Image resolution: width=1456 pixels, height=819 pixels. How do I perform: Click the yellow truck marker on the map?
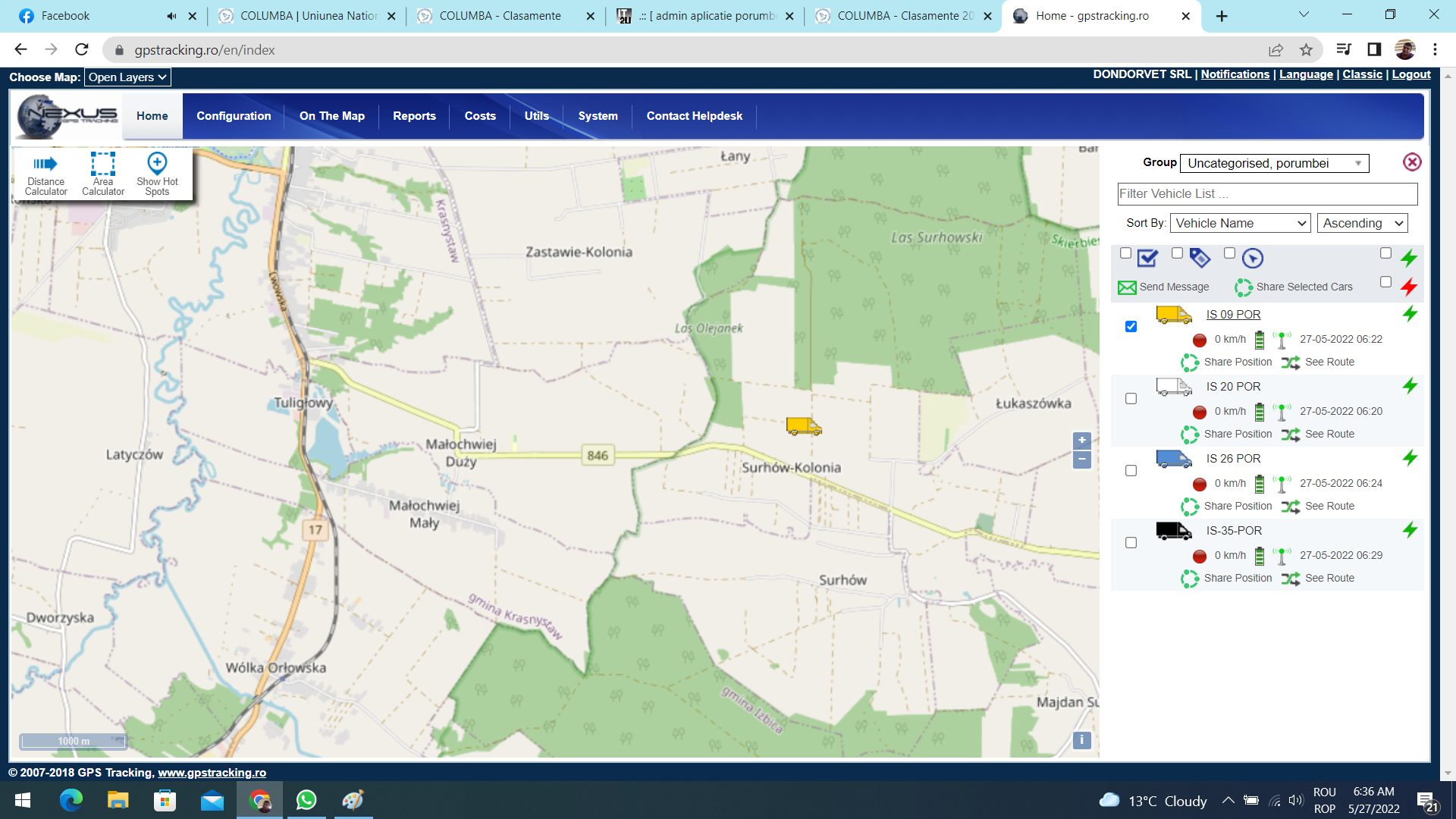pos(803,427)
